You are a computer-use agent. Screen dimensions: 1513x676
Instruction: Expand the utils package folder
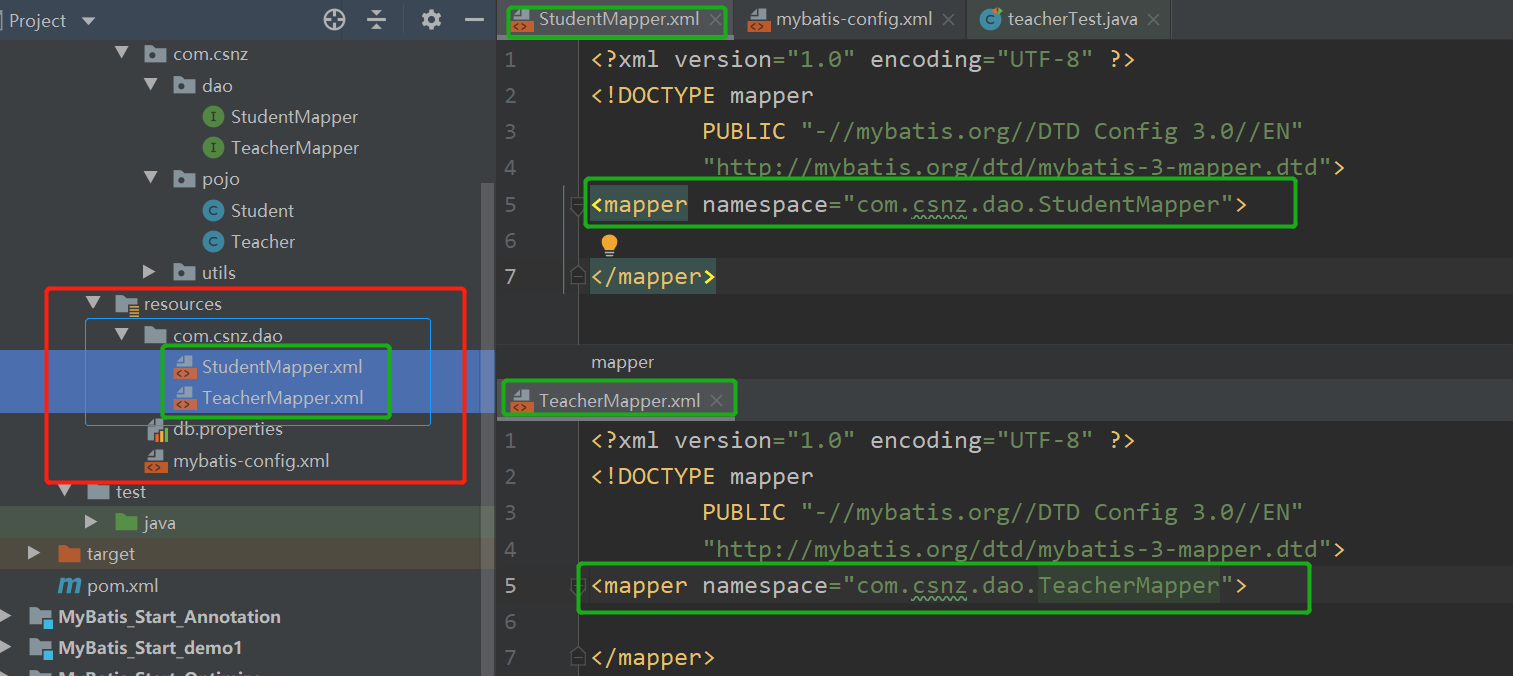click(x=150, y=271)
